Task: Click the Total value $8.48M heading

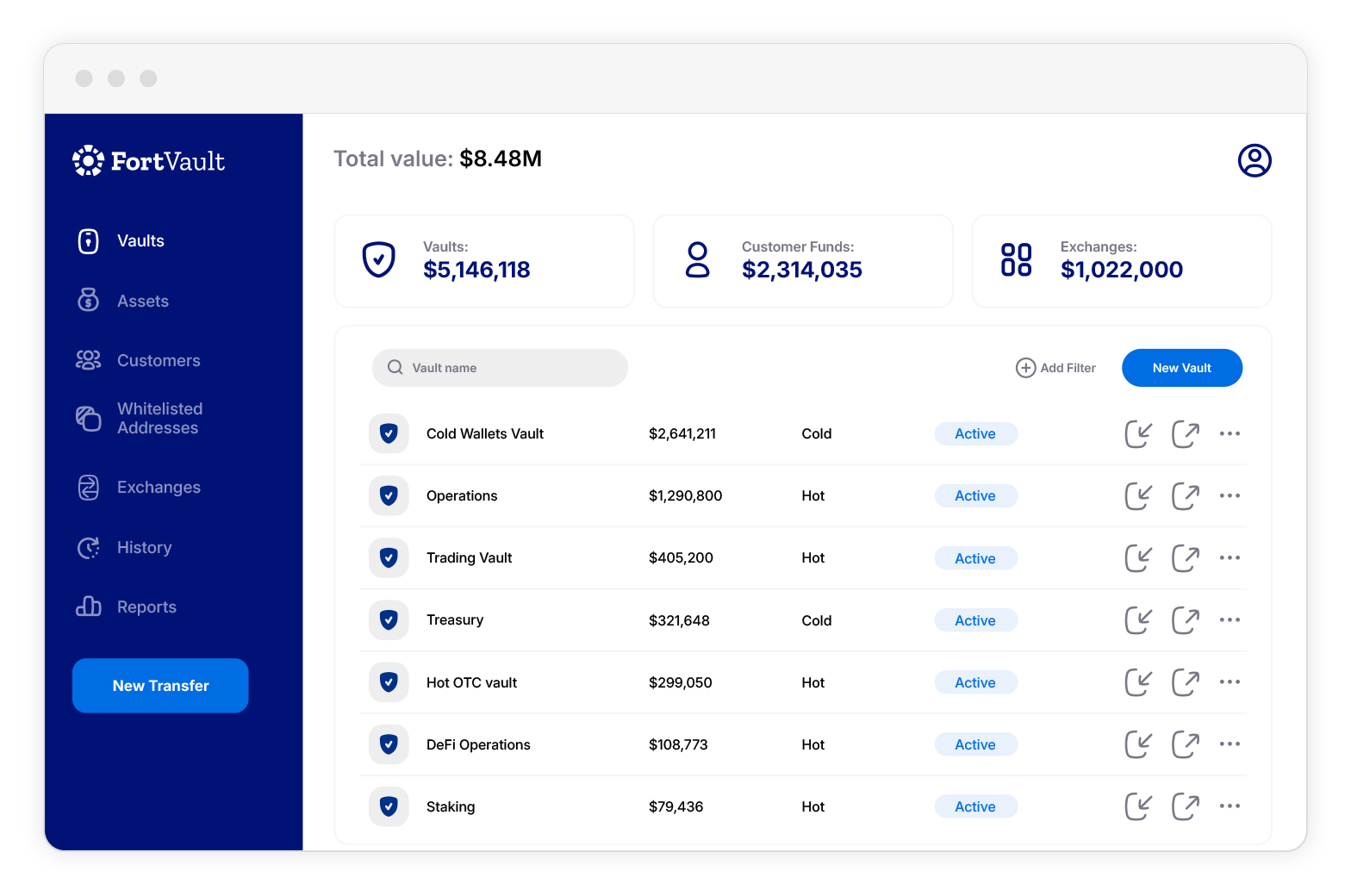Action: click(x=438, y=159)
